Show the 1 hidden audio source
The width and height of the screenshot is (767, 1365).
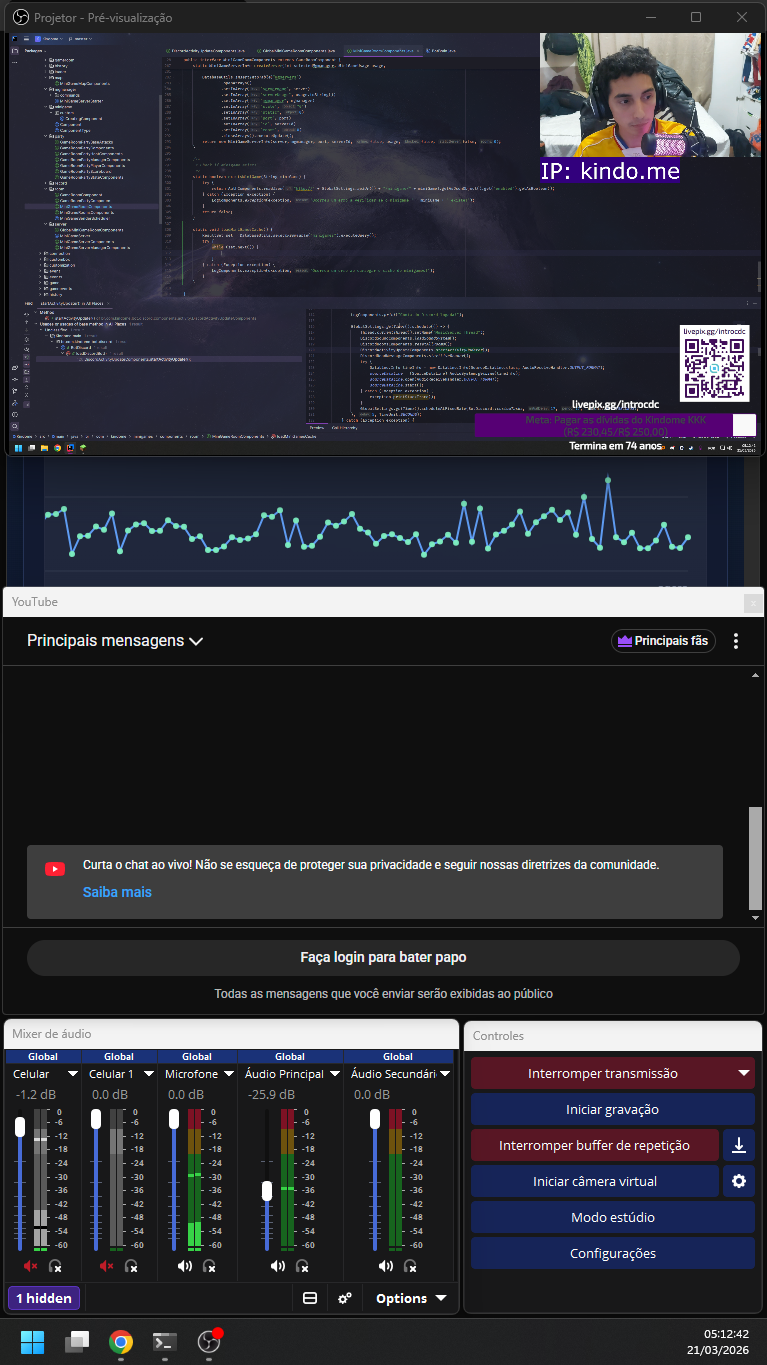[x=44, y=1298]
